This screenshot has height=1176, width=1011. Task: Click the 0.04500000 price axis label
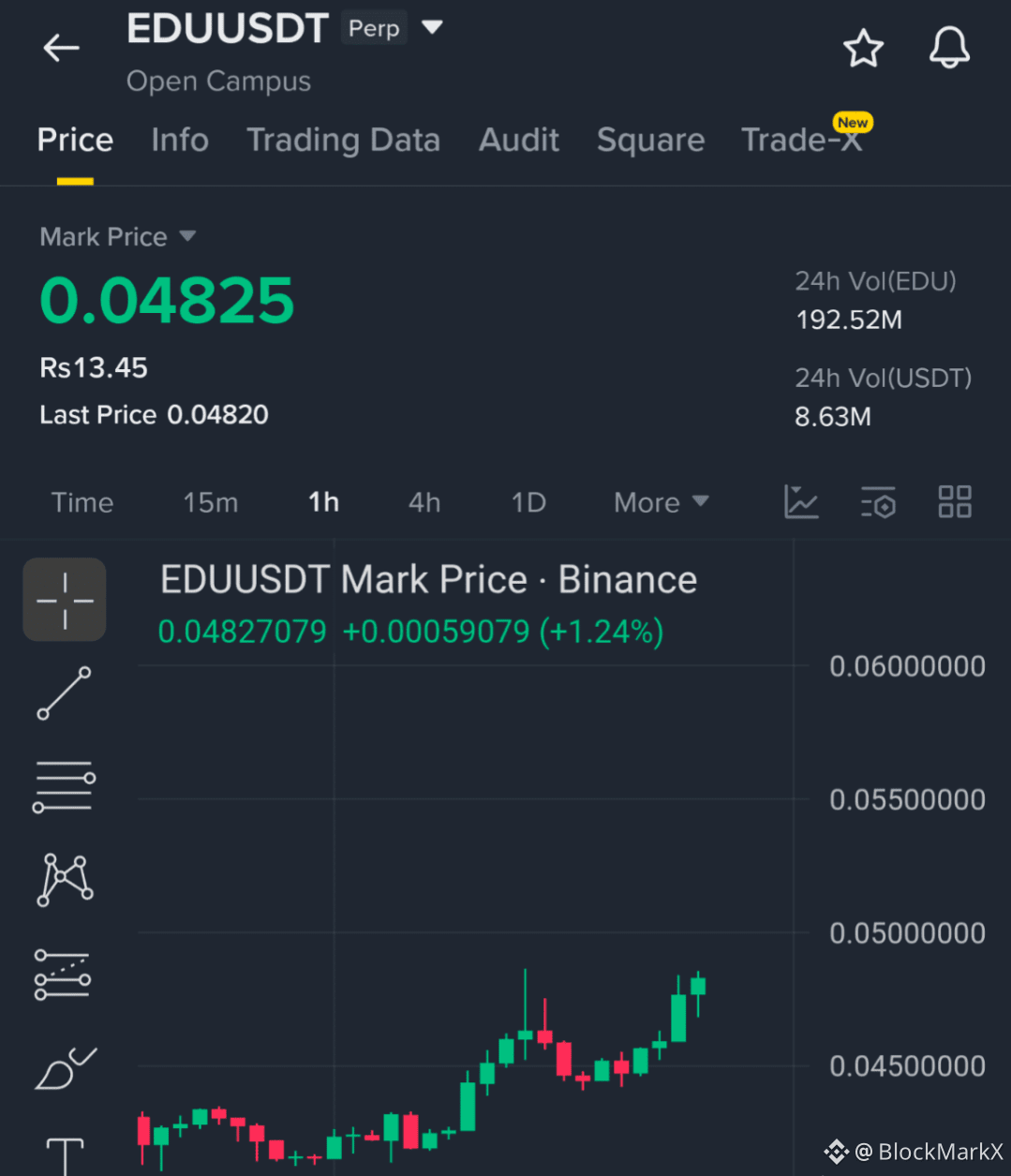point(907,1066)
